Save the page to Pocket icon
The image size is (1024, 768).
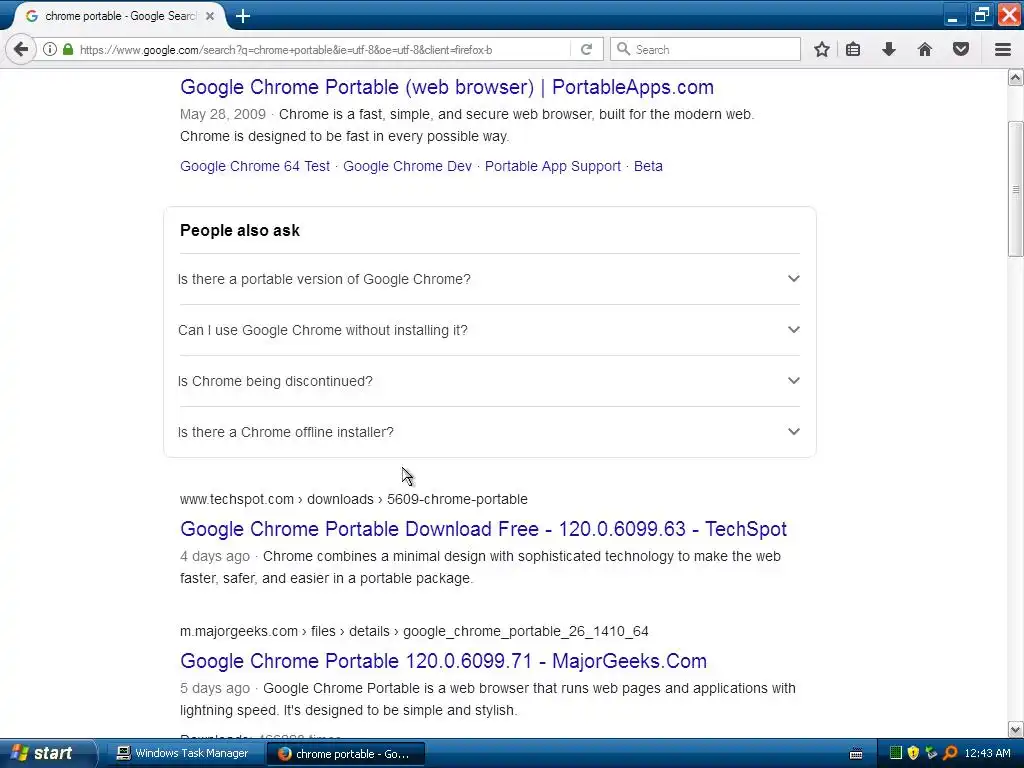coord(961,50)
